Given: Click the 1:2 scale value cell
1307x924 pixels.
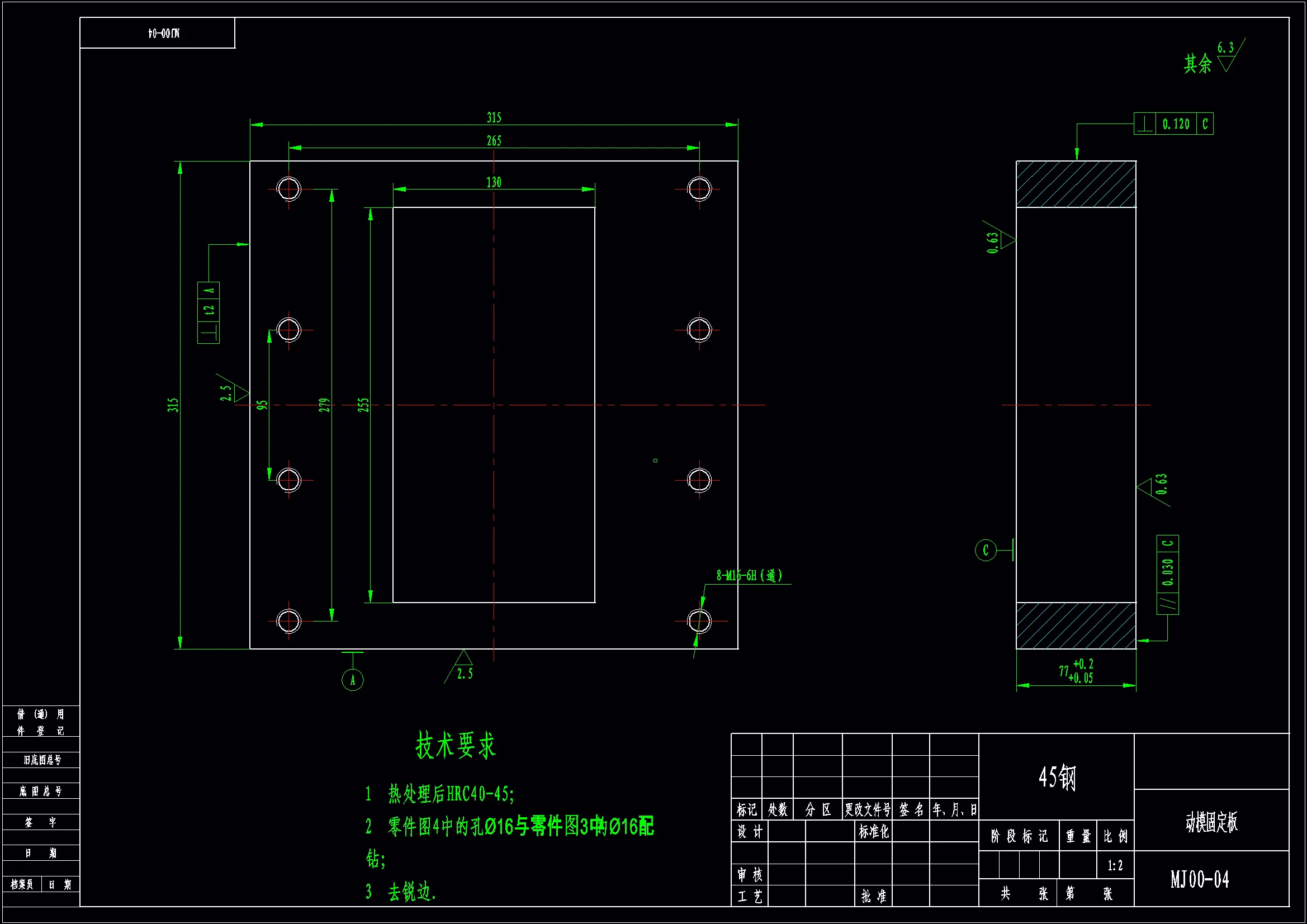Looking at the screenshot, I should (1115, 866).
